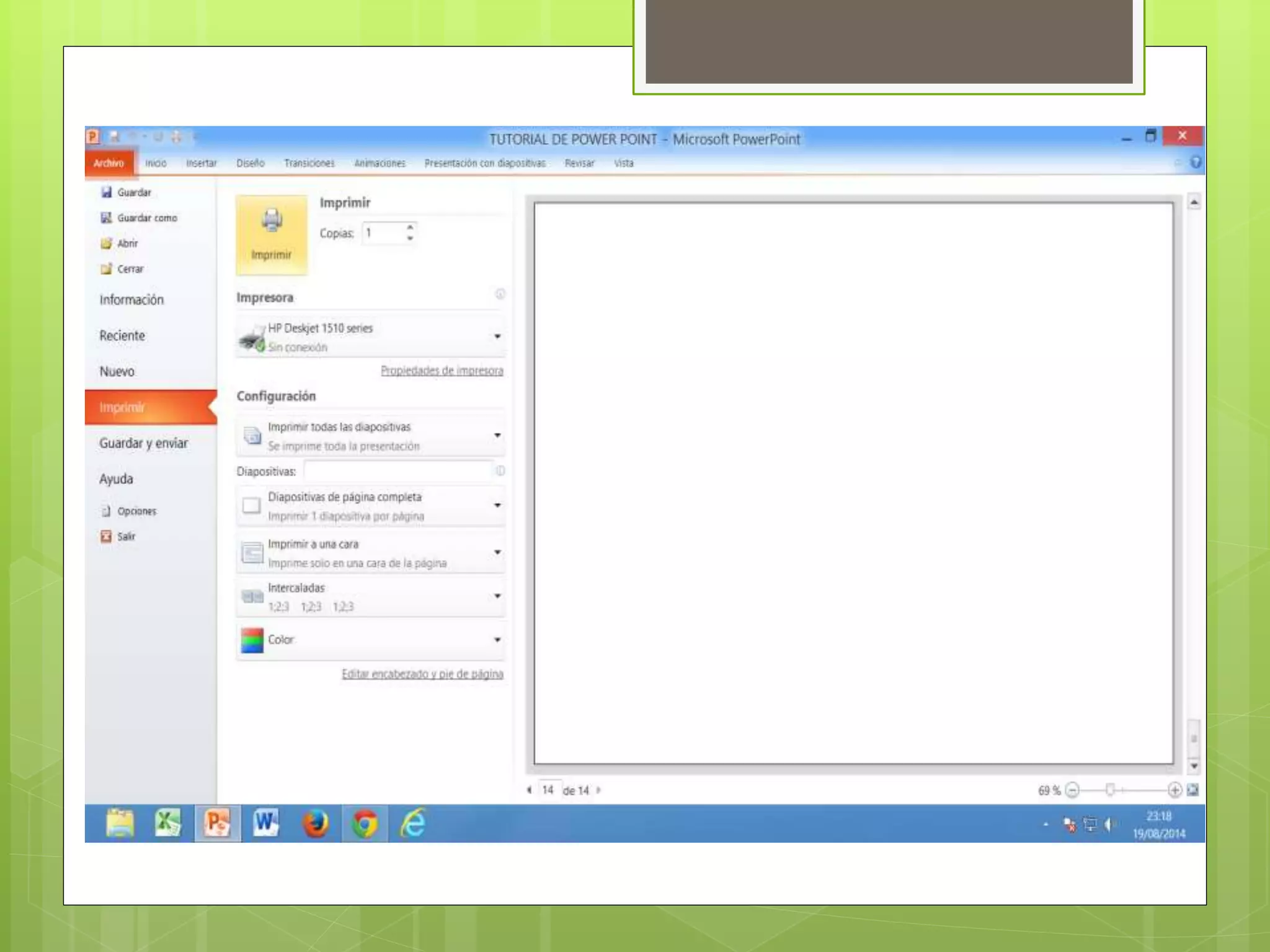1270x952 pixels.
Task: Go to the previous preview page arrow
Action: pos(529,790)
